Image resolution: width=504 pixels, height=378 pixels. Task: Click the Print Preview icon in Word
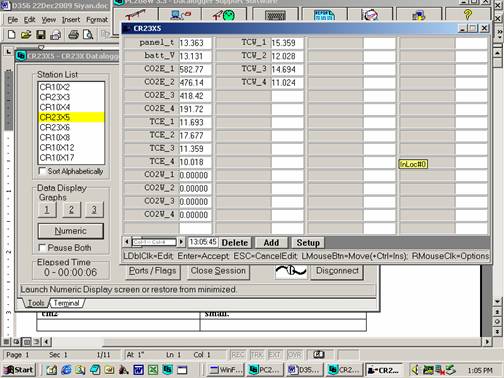(x=88, y=34)
